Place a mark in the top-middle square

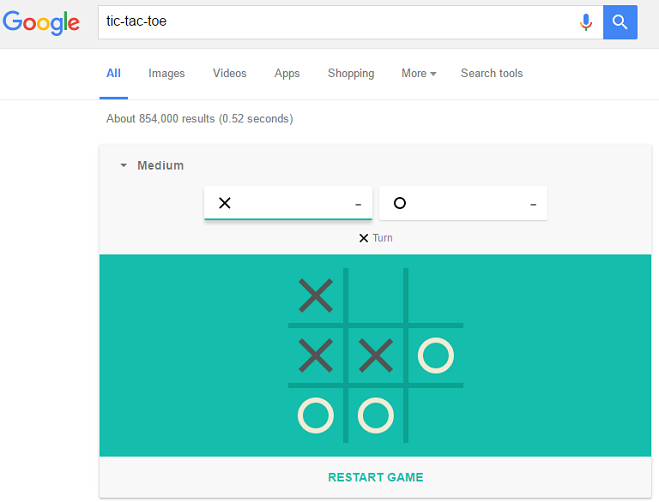[x=376, y=295]
